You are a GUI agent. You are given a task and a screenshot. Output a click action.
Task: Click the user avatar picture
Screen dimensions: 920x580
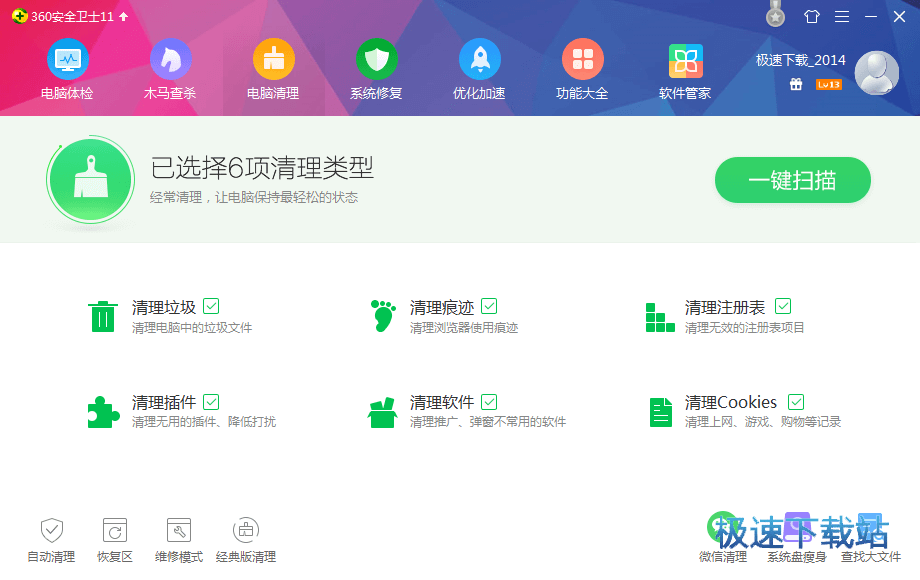[x=877, y=73]
